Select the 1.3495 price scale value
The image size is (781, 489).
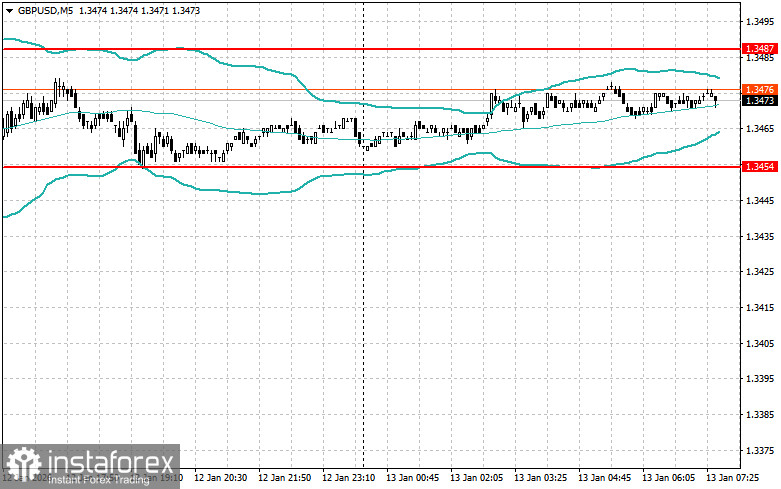760,21
